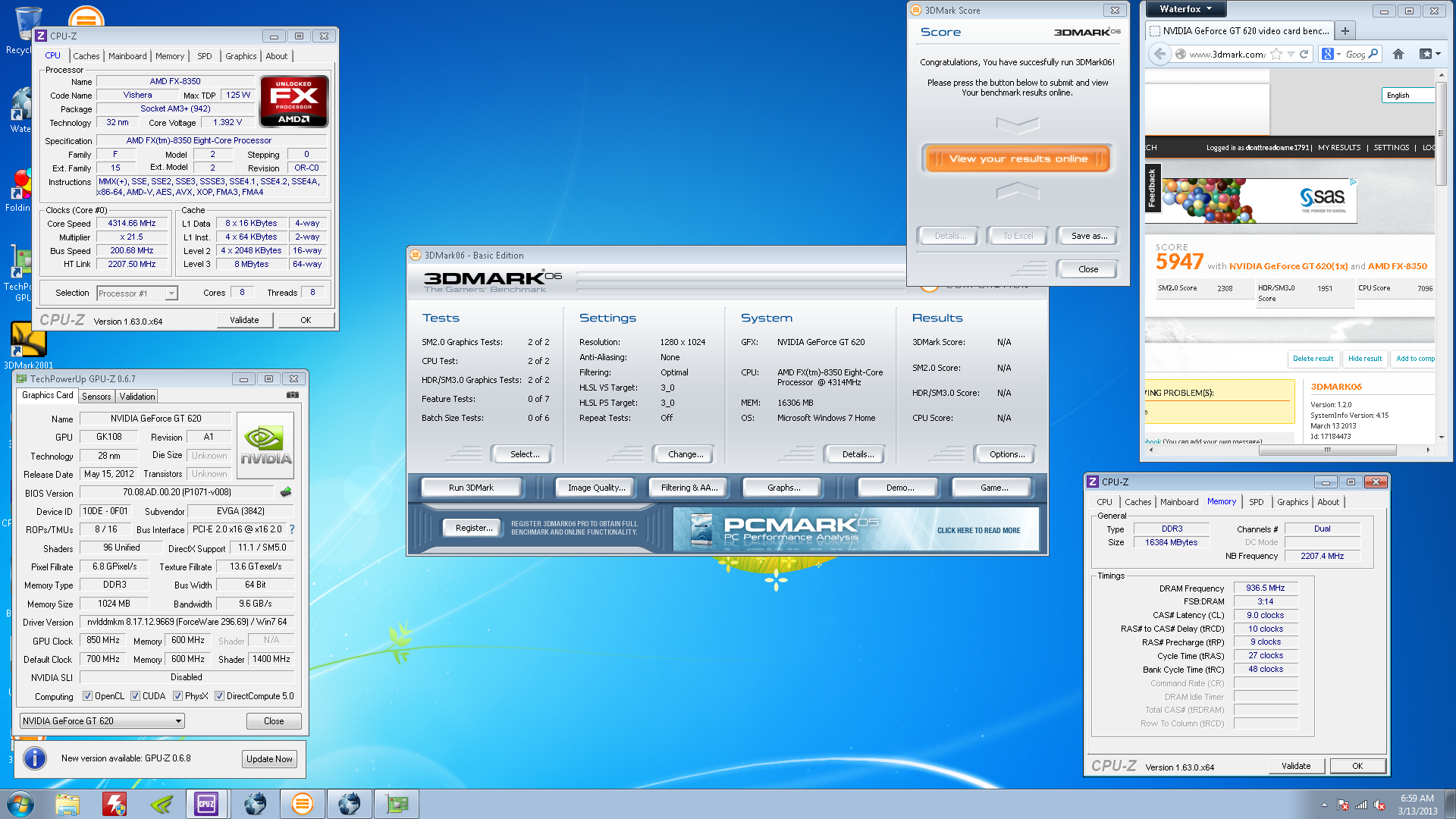Open the NVIDIA taskbar icon
The image size is (1456, 819).
tap(162, 804)
